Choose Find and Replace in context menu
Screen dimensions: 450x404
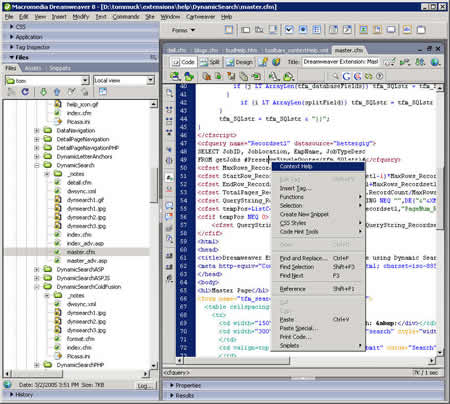(x=318, y=258)
